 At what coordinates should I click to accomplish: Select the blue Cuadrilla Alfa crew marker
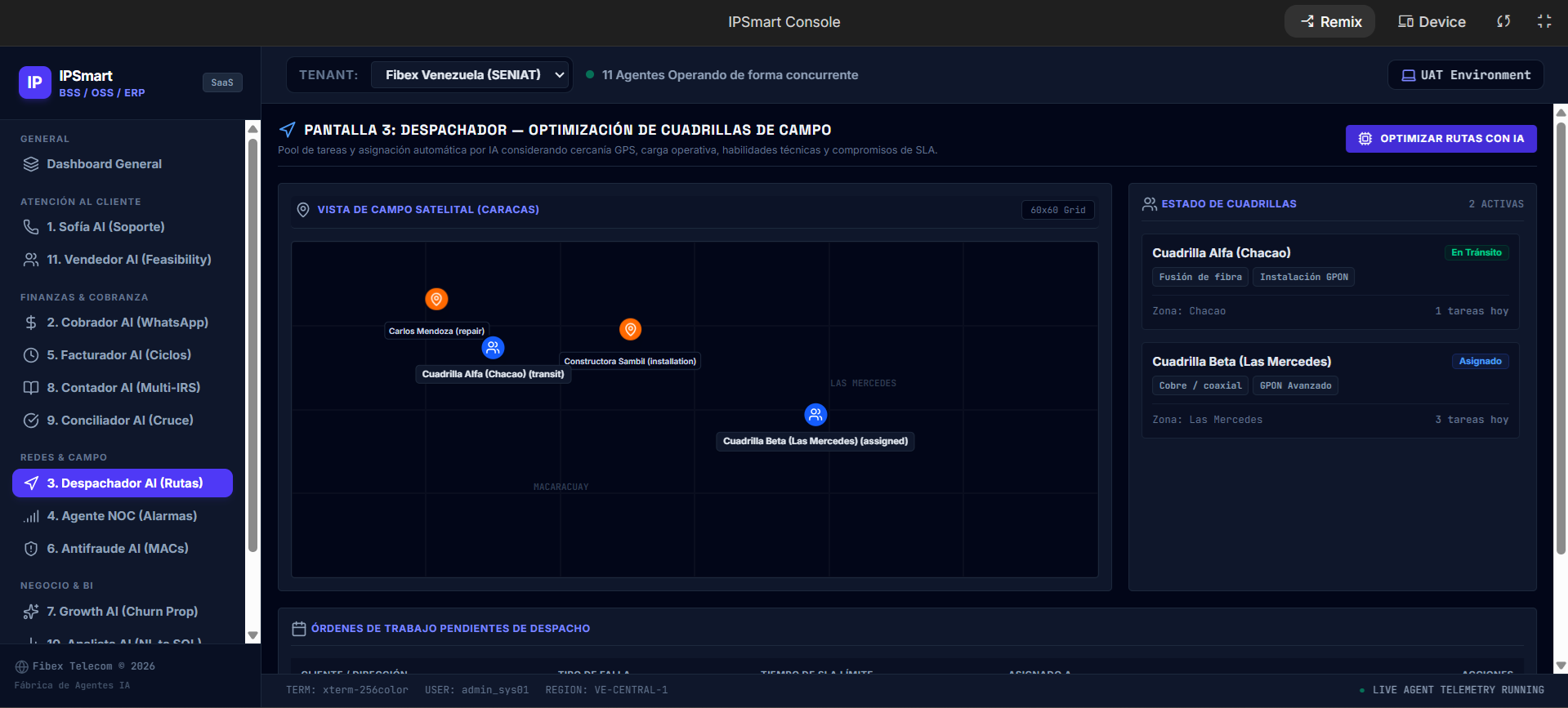coord(493,348)
